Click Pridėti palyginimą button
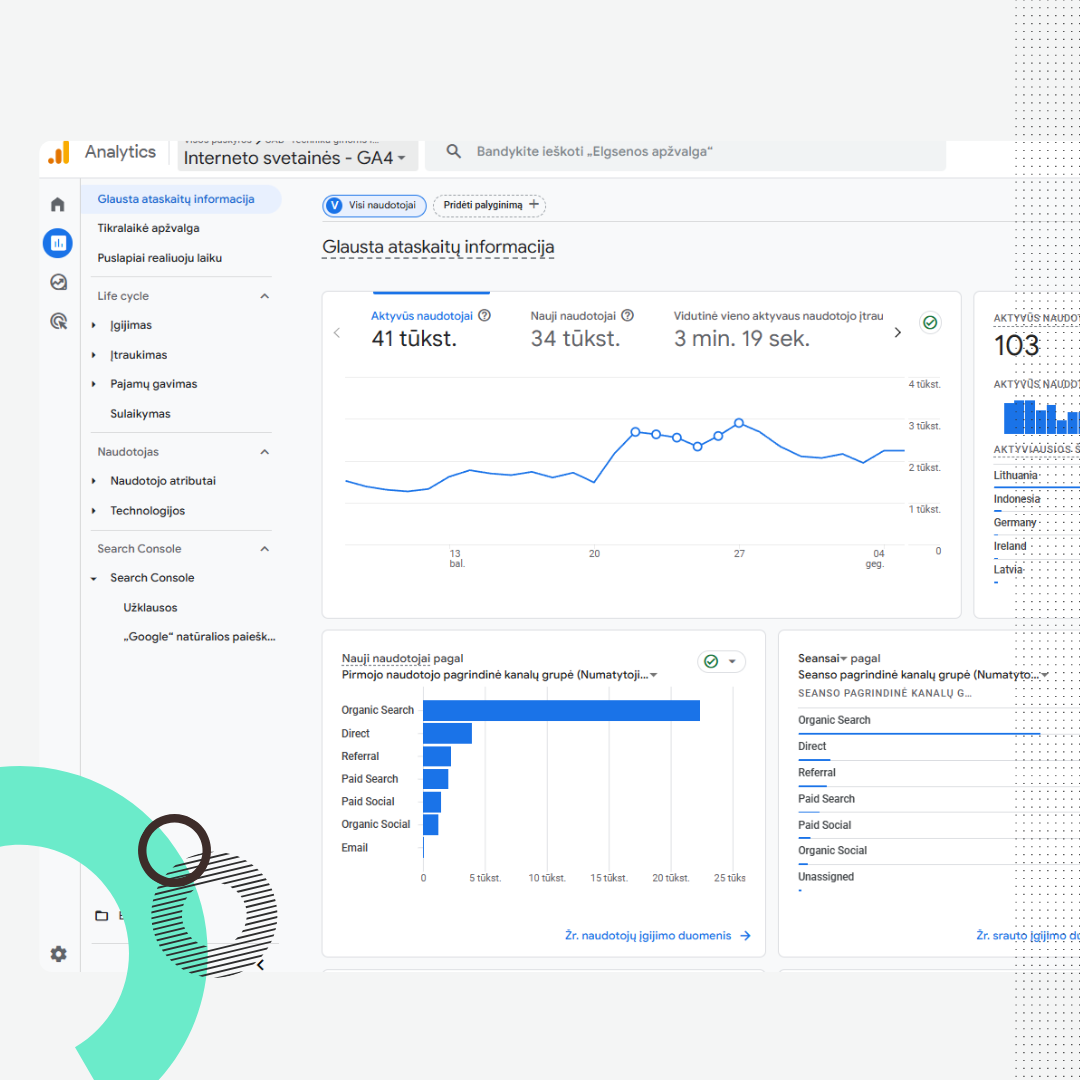The width and height of the screenshot is (1080, 1080). [x=489, y=205]
